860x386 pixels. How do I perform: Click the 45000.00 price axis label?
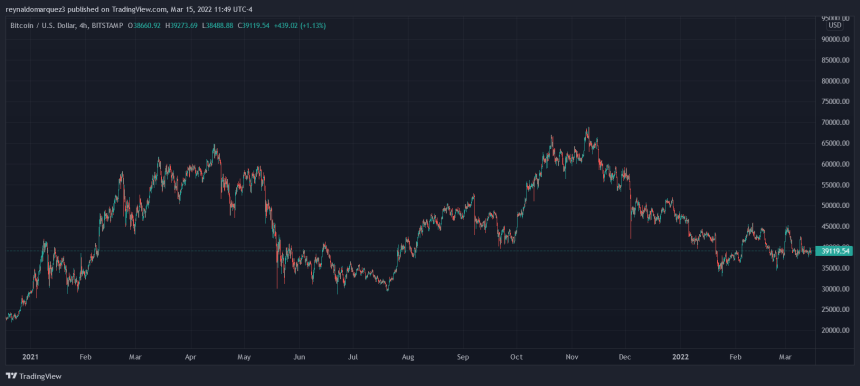pyautogui.click(x=834, y=226)
